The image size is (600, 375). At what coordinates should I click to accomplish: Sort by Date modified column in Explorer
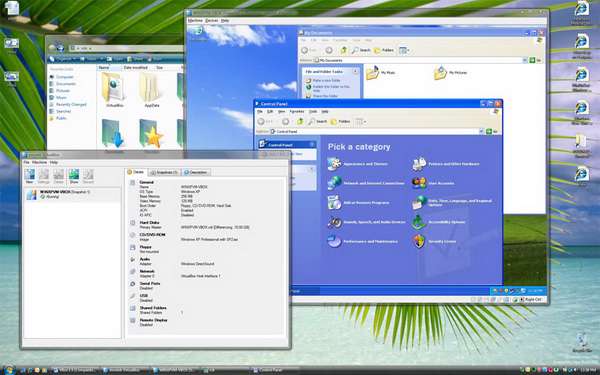135,67
